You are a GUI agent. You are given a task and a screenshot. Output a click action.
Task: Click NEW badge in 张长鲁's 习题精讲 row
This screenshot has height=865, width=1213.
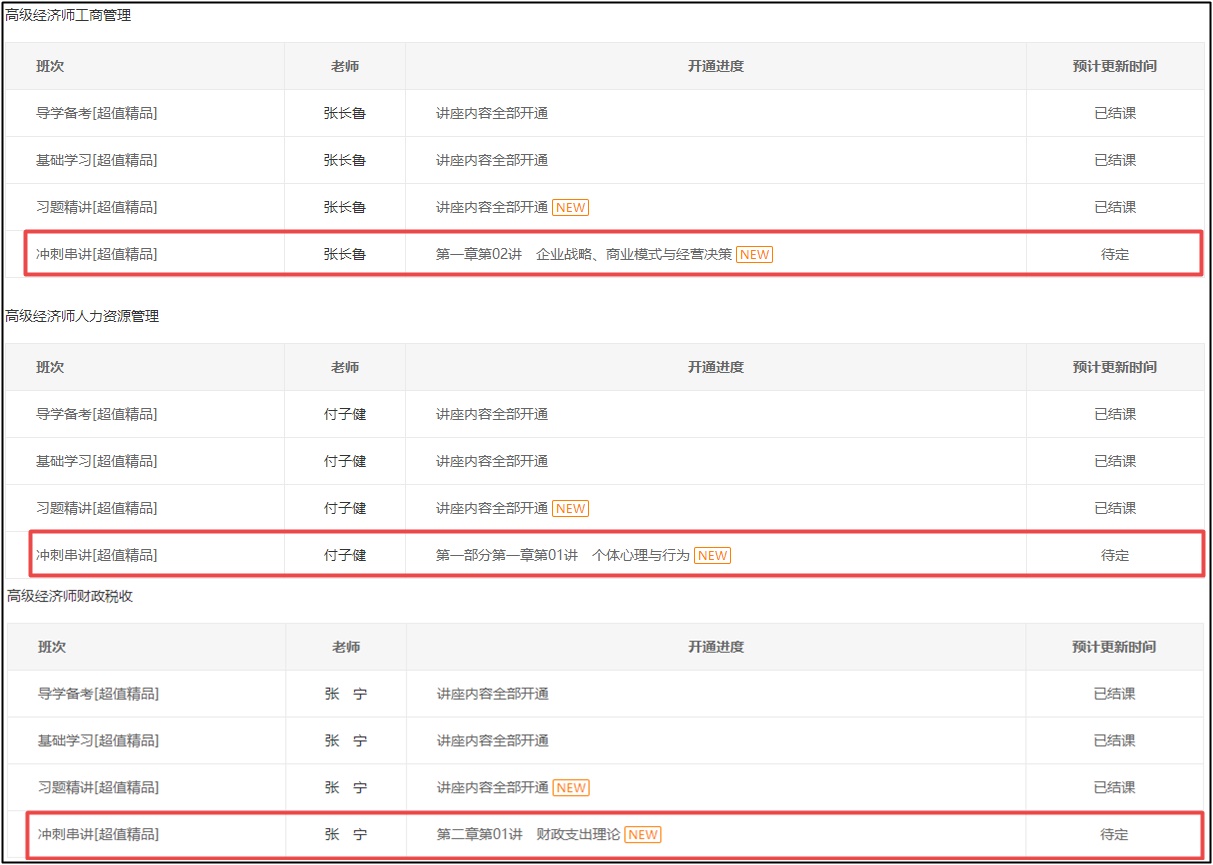(x=570, y=208)
